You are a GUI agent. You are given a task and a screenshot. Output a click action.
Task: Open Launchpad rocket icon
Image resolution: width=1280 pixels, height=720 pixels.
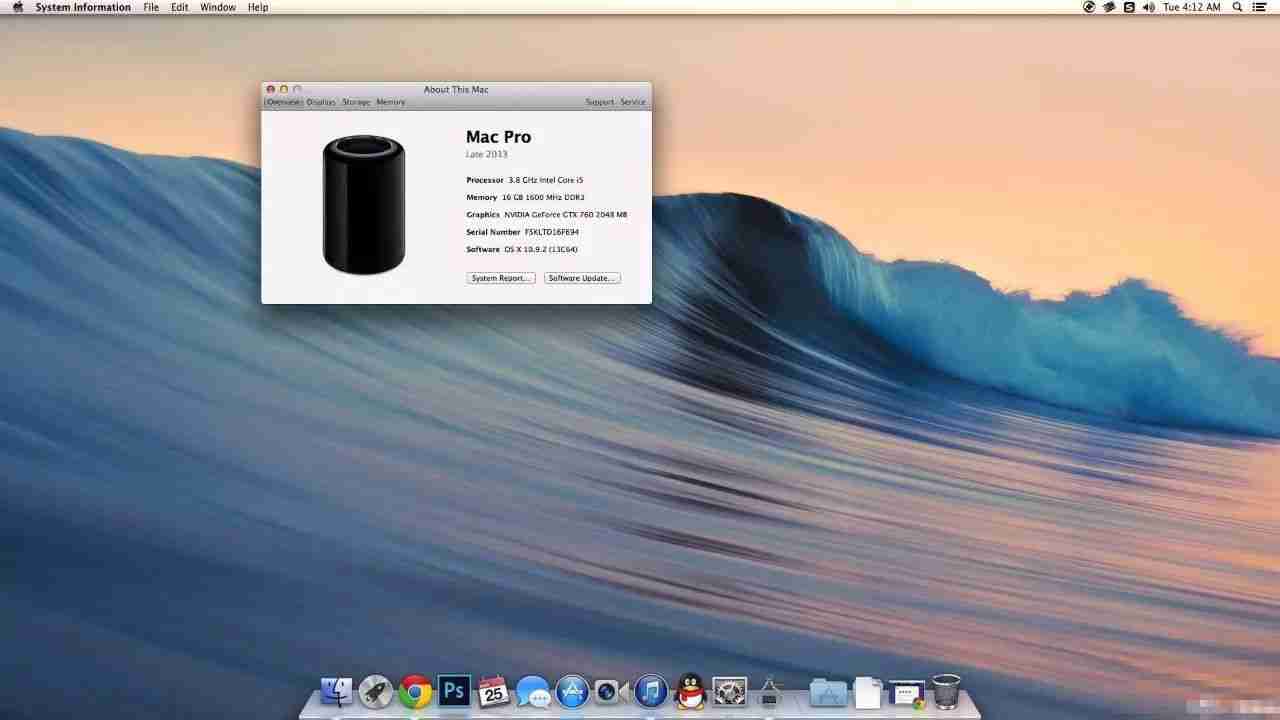(x=376, y=691)
